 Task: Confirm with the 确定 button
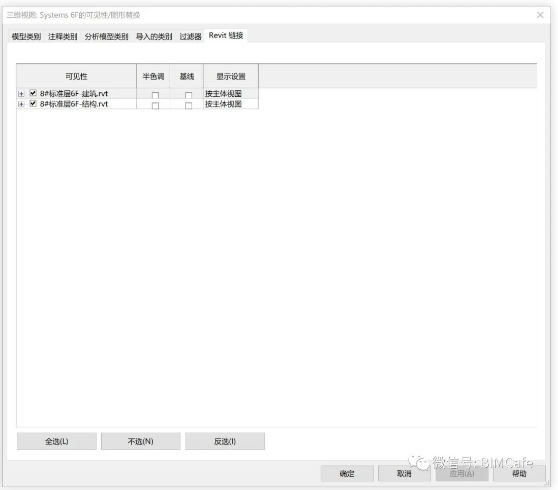(347, 474)
